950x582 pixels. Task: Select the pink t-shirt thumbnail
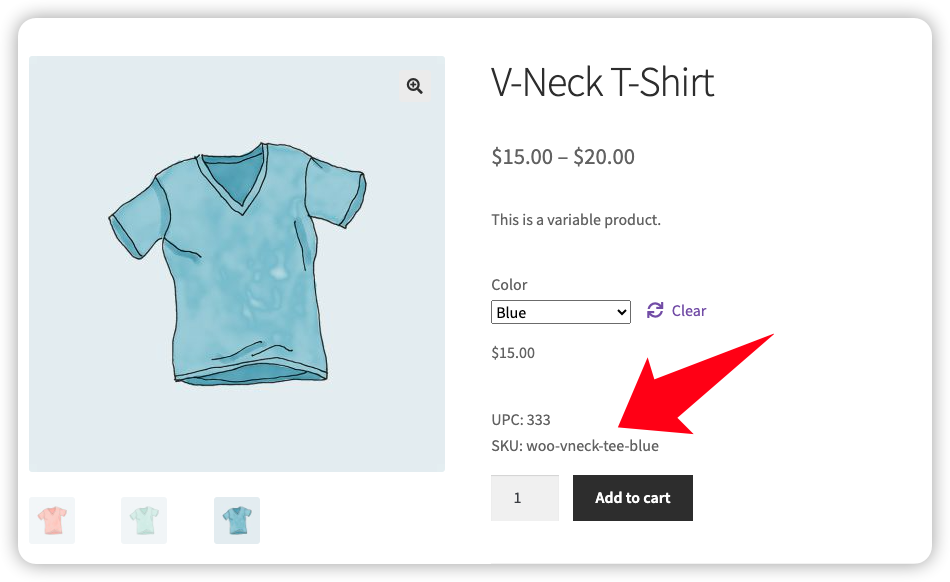[x=52, y=520]
